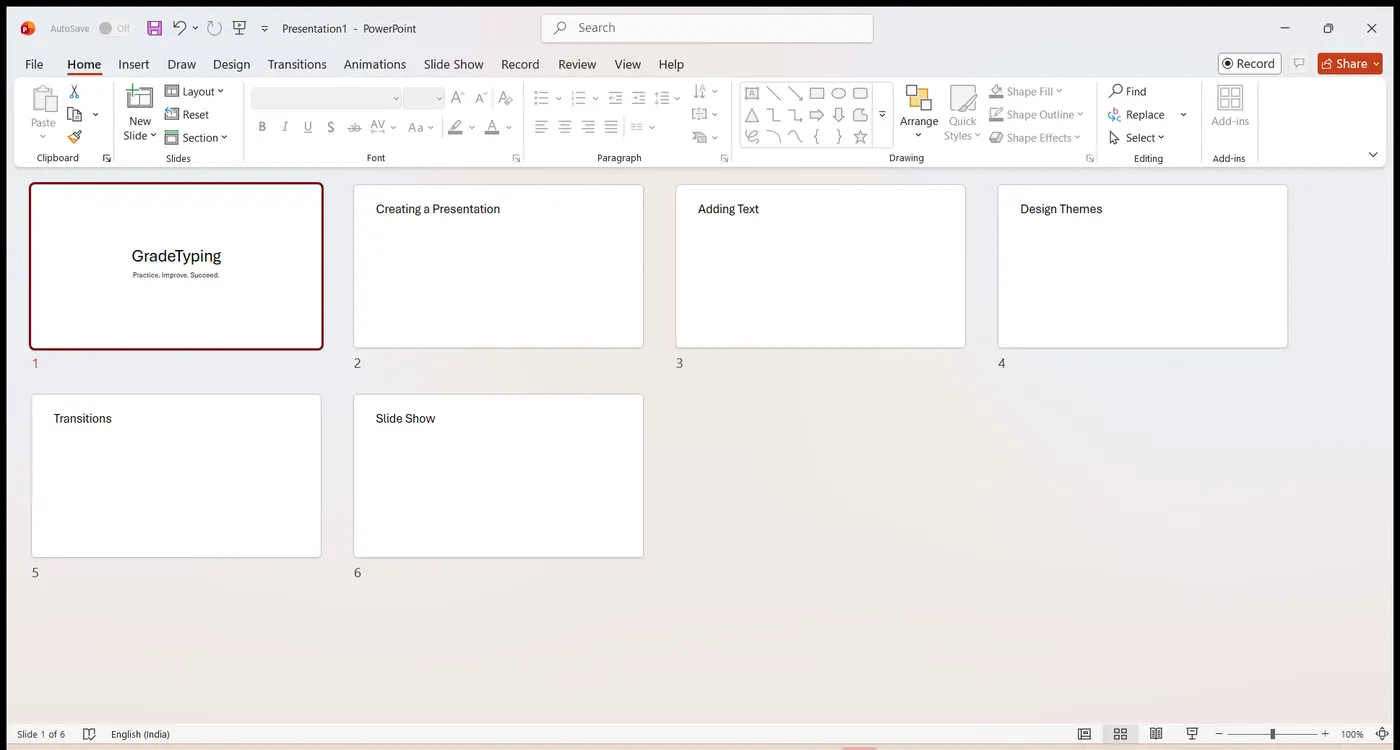Viewport: 1400px width, 750px height.
Task: Toggle Underline formatting
Action: [308, 127]
